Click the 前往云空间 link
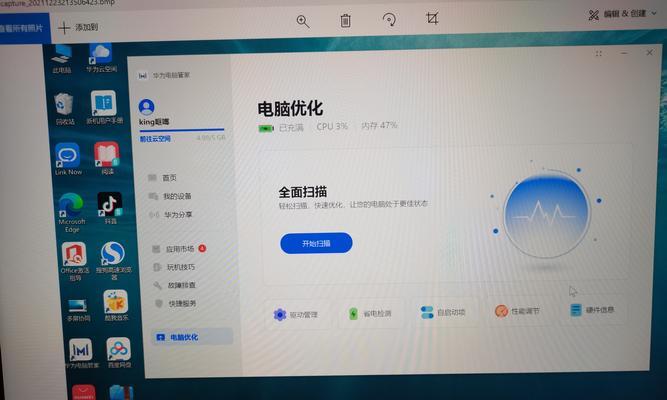This screenshot has height=400, width=667. coord(155,139)
